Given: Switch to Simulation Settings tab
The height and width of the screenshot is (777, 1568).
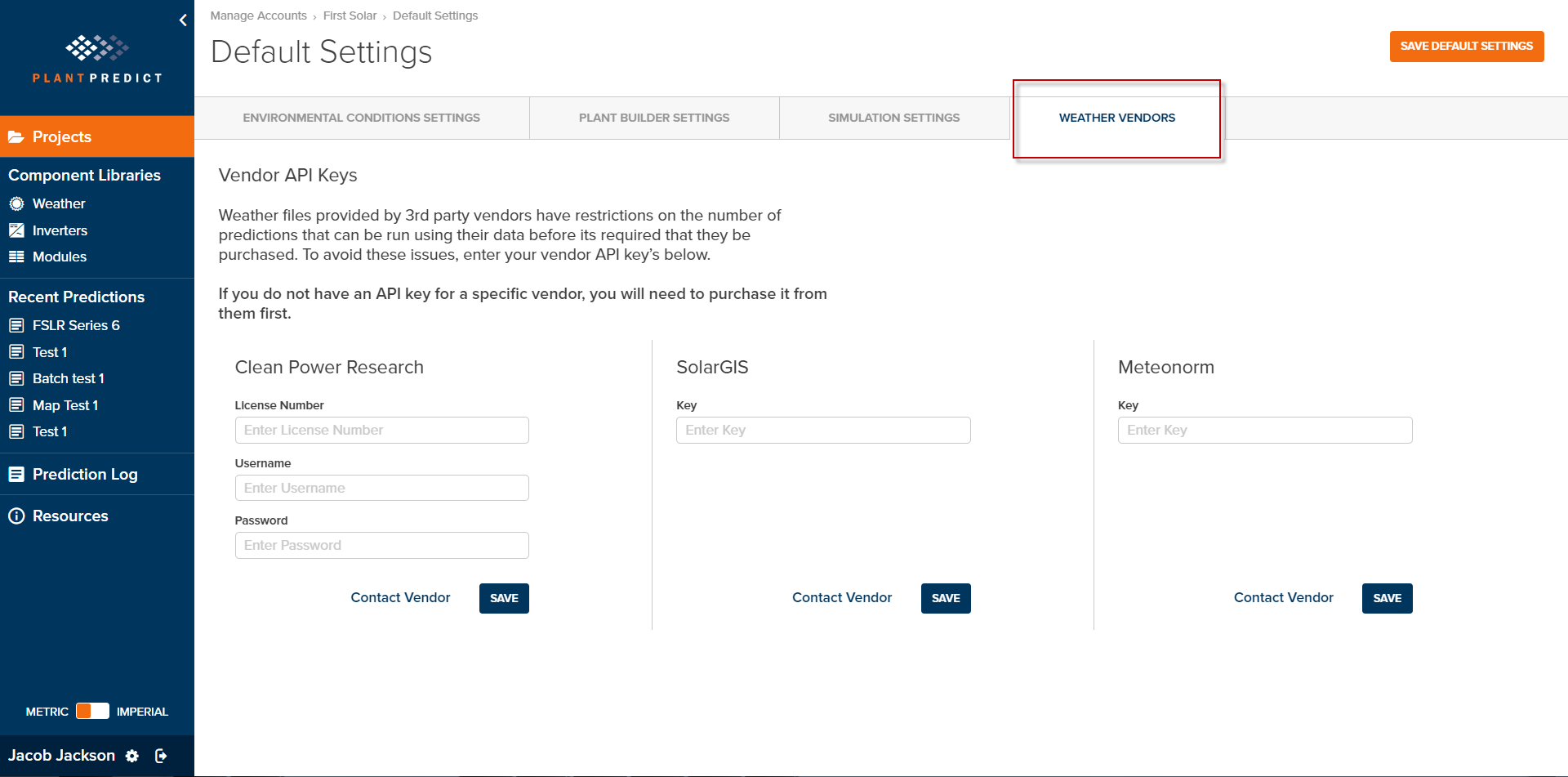Looking at the screenshot, I should pyautogui.click(x=894, y=118).
